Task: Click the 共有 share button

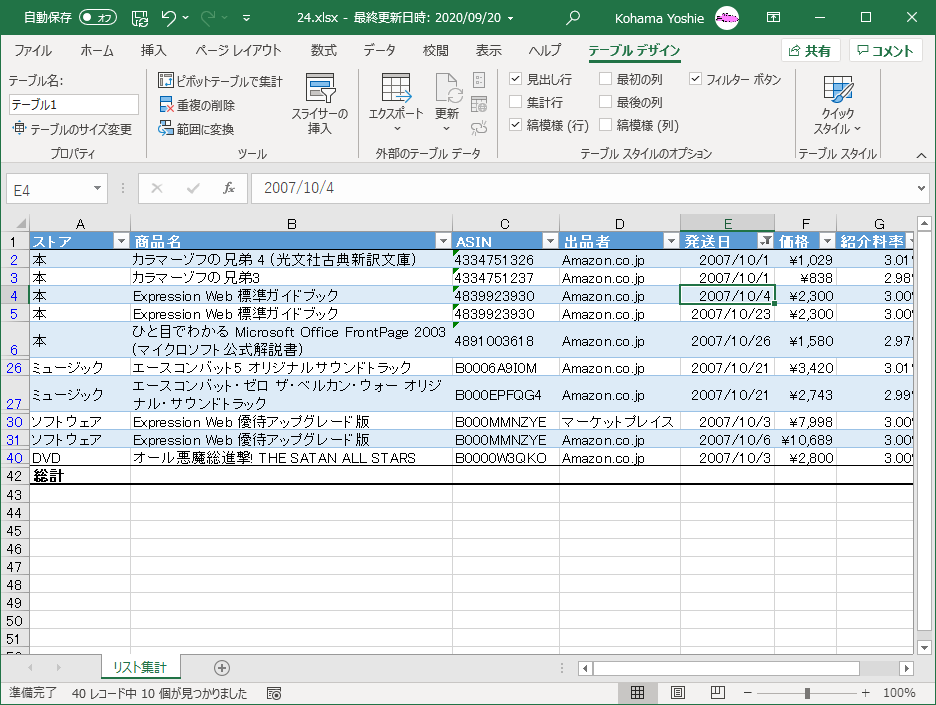Action: (811, 51)
